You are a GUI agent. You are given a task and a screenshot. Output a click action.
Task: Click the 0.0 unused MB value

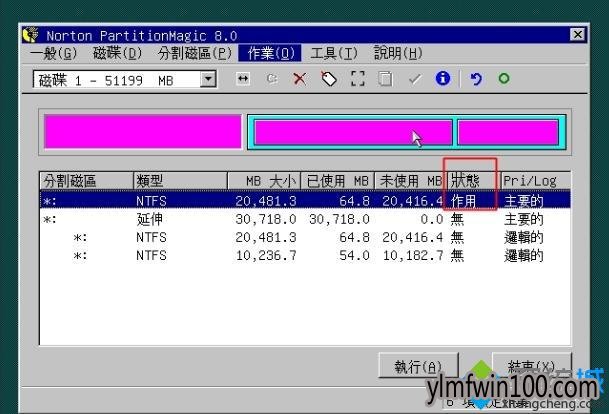(432, 219)
